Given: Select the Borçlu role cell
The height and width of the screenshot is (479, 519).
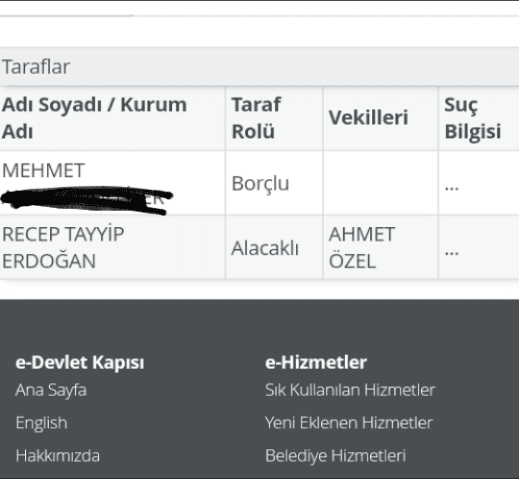Looking at the screenshot, I should pos(274,183).
